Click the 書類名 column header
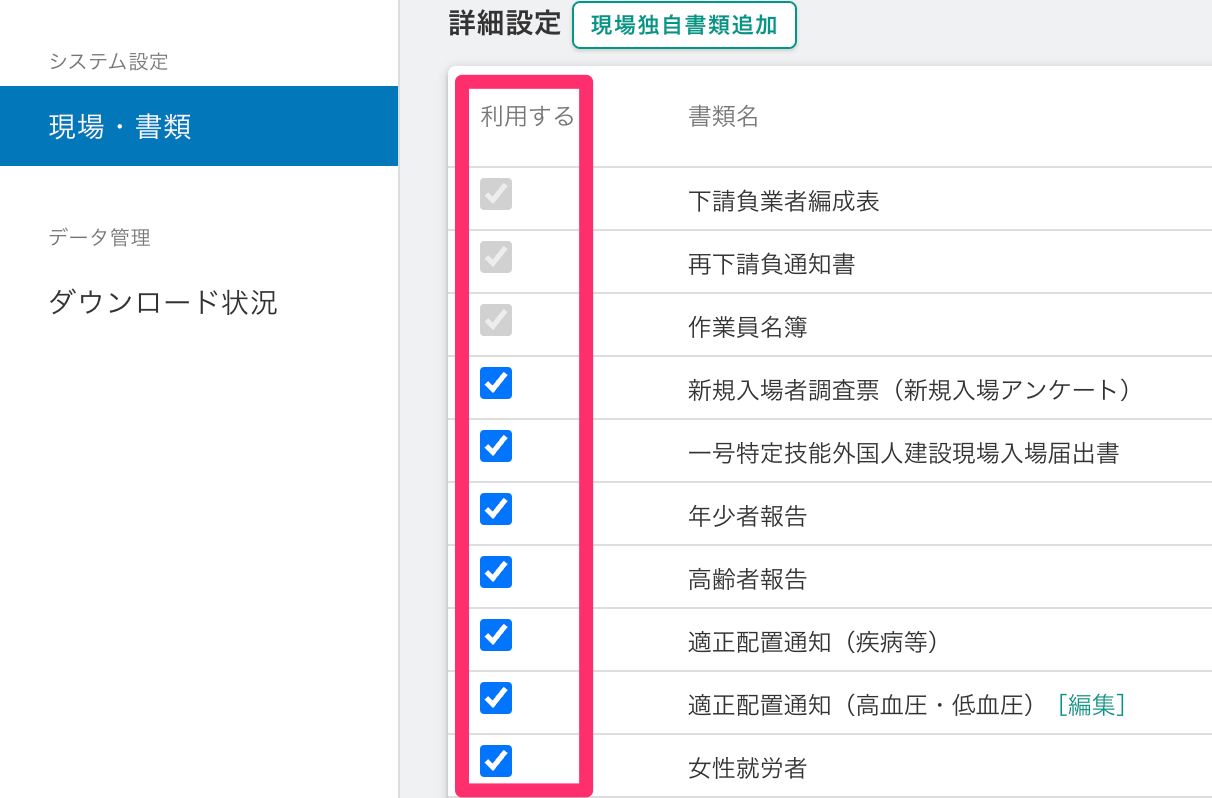Screen dimensions: 1212x798 click(723, 117)
